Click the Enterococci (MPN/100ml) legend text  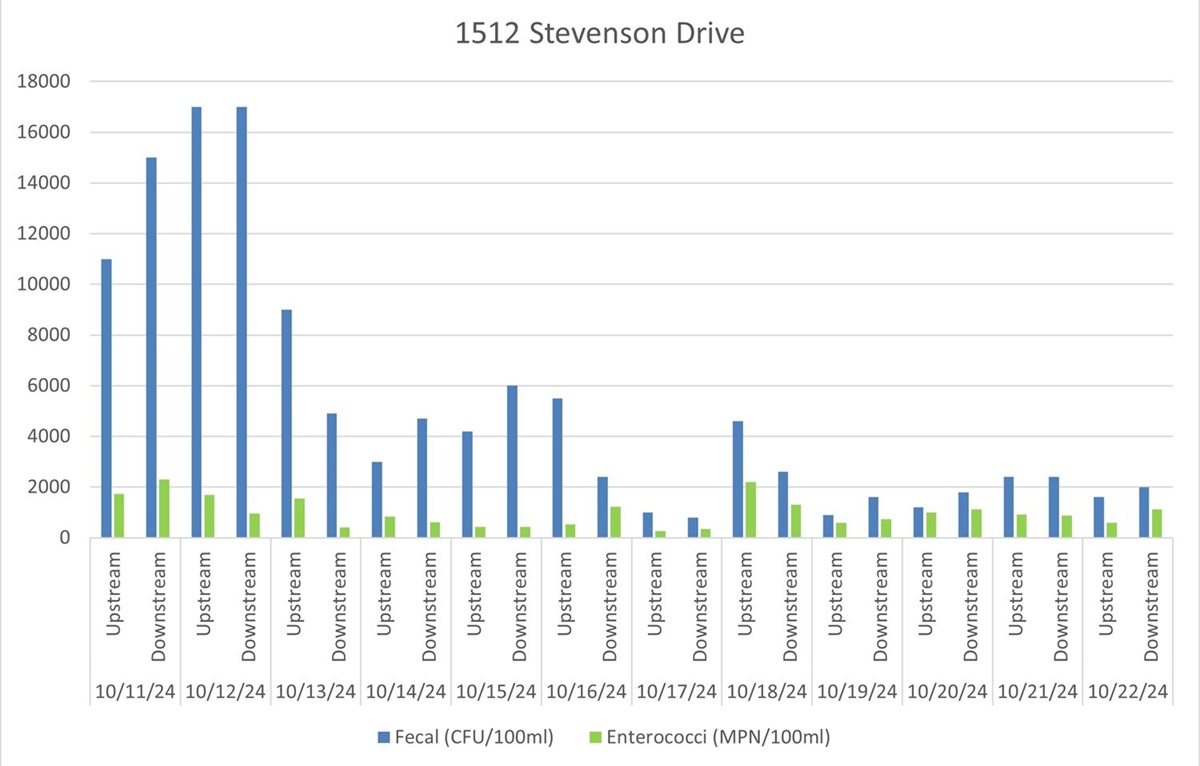[720, 738]
